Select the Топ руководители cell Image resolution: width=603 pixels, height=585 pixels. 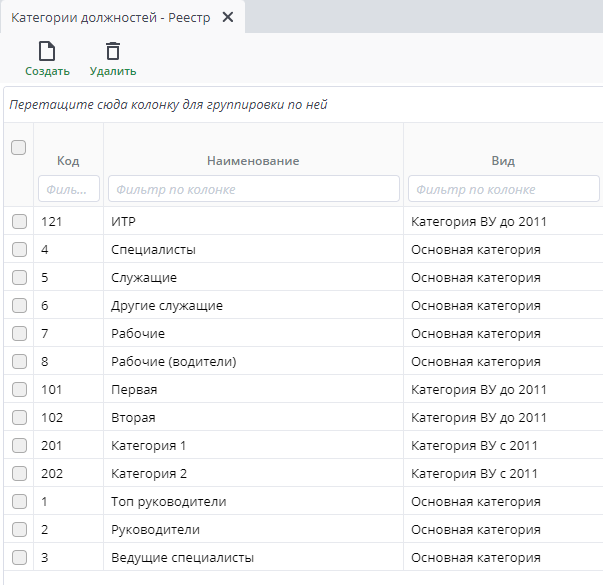point(253,502)
